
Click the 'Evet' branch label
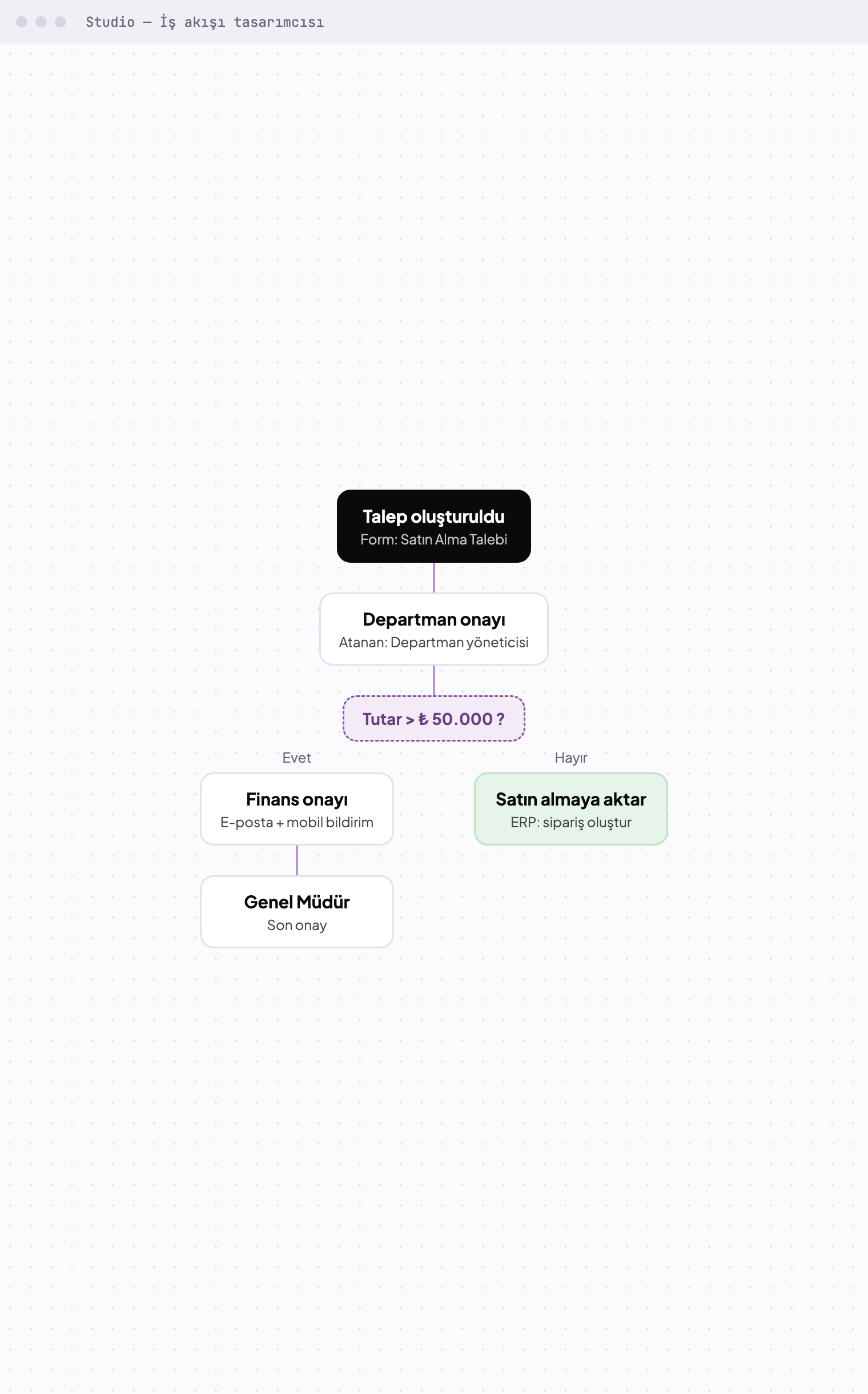point(297,758)
